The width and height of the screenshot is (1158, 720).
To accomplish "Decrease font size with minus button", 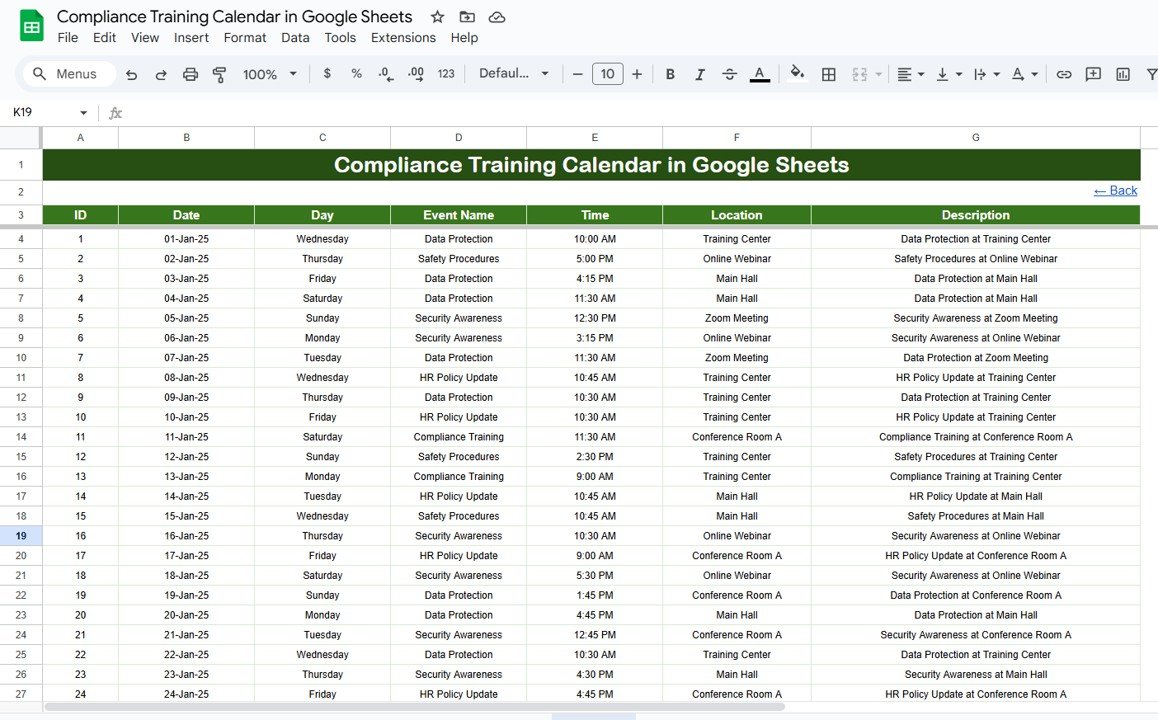I will [x=578, y=74].
